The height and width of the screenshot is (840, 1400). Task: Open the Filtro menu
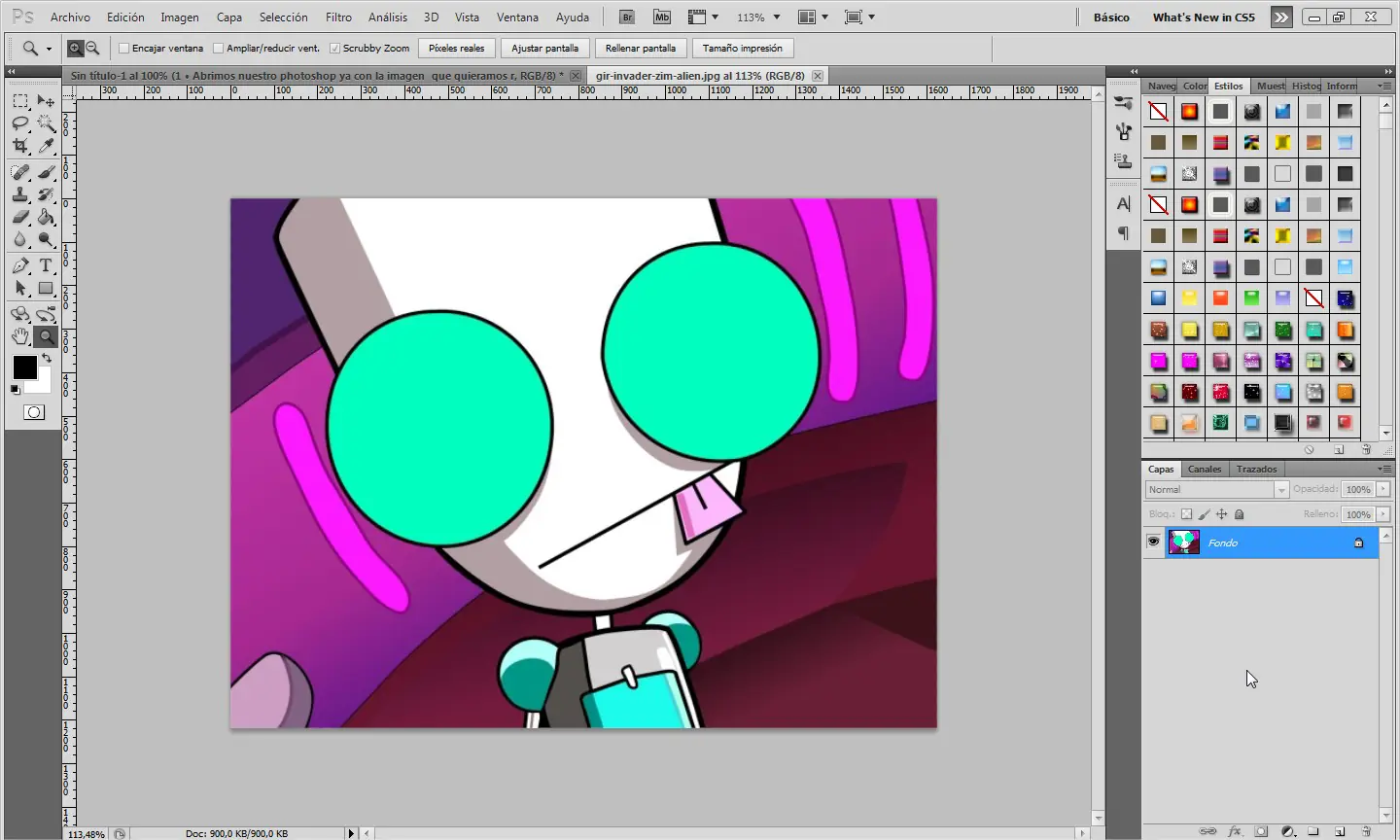338,17
